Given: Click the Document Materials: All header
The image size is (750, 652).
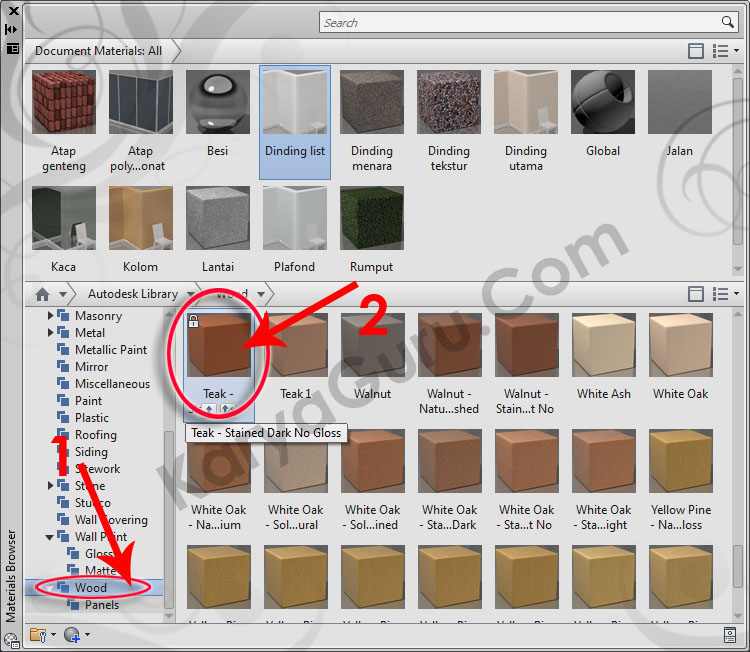Looking at the screenshot, I should 98,50.
